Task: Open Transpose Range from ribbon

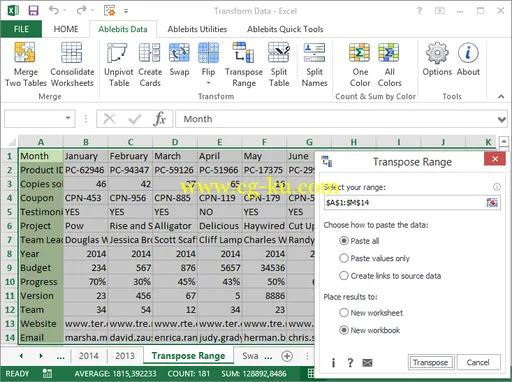Action: [244, 64]
